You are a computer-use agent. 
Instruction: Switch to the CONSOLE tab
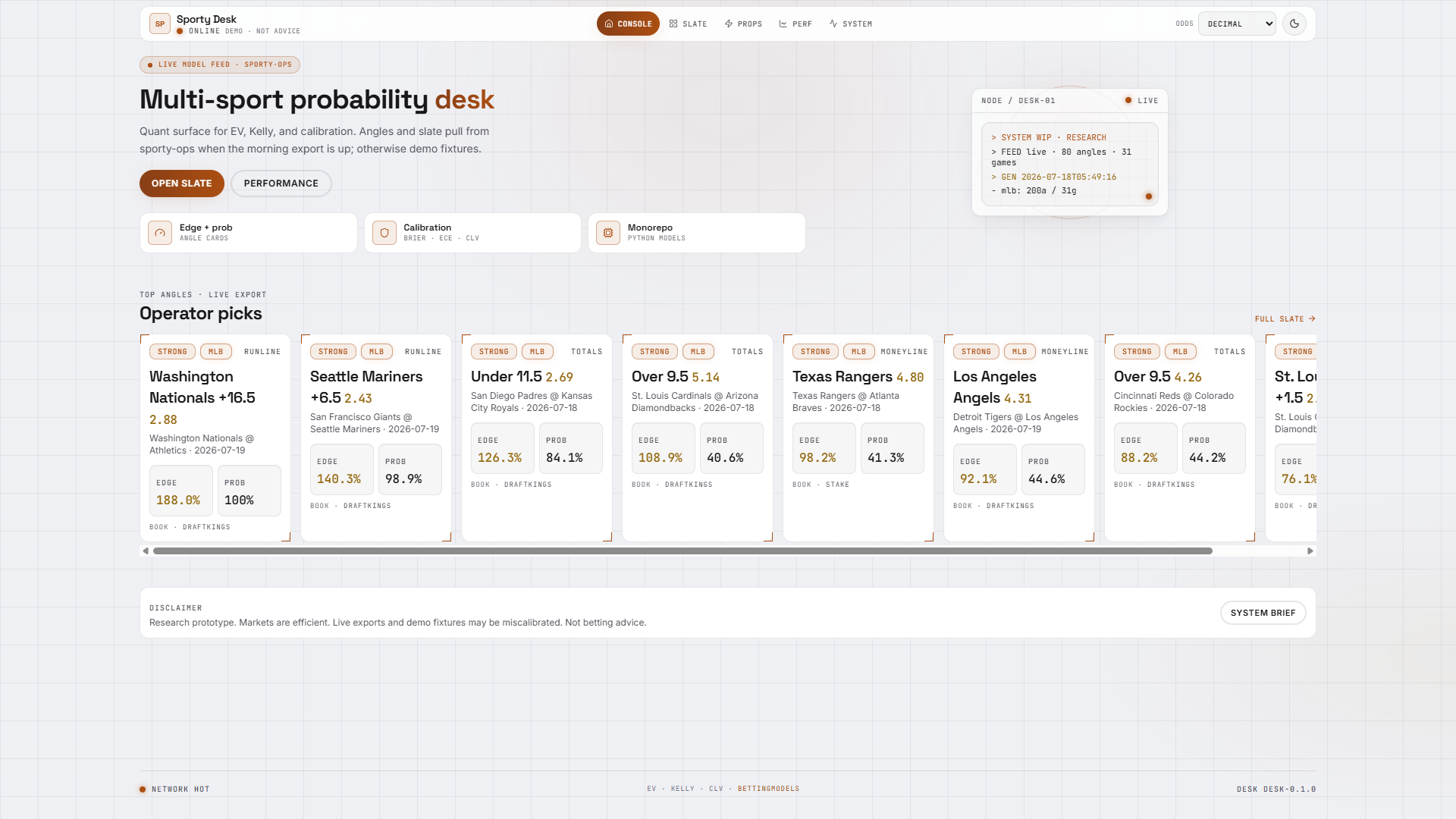[628, 24]
